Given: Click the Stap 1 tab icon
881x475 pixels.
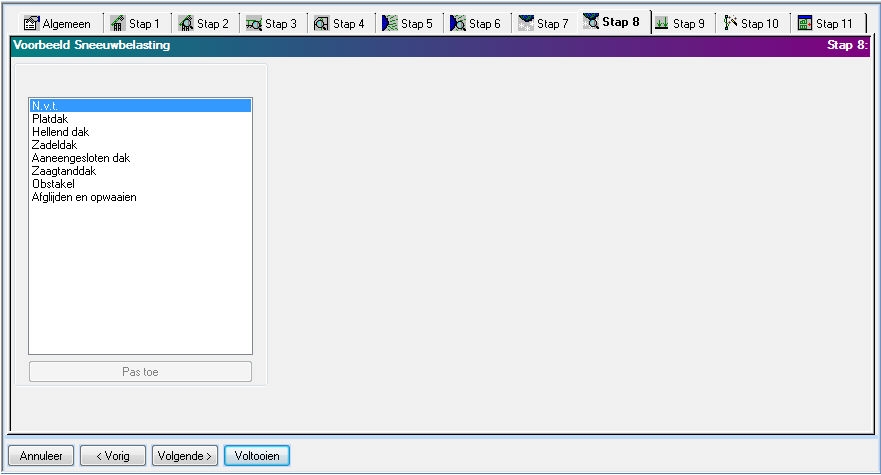Looking at the screenshot, I should pos(117,24).
